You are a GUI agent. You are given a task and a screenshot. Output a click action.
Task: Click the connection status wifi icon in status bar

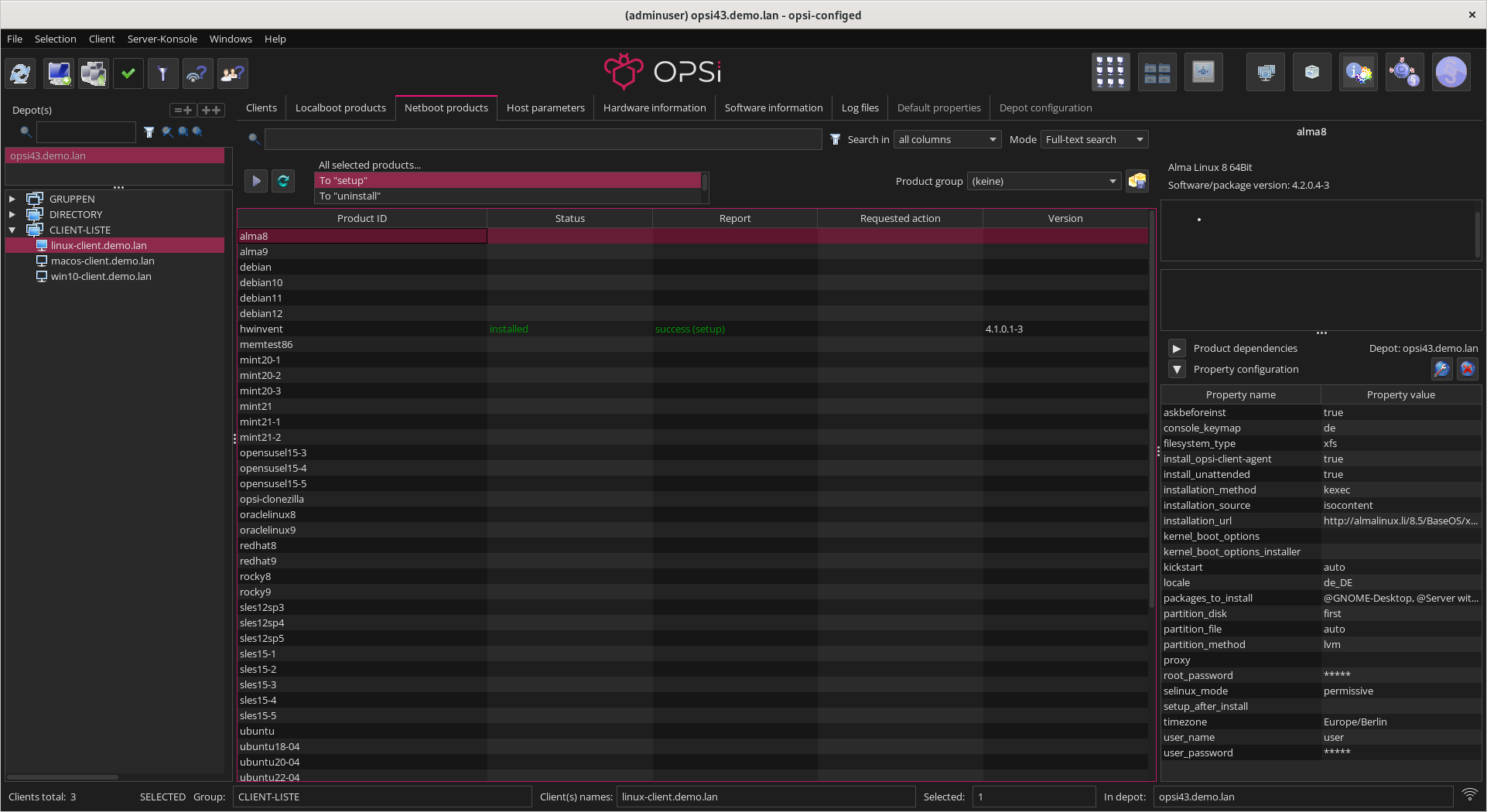point(1469,795)
